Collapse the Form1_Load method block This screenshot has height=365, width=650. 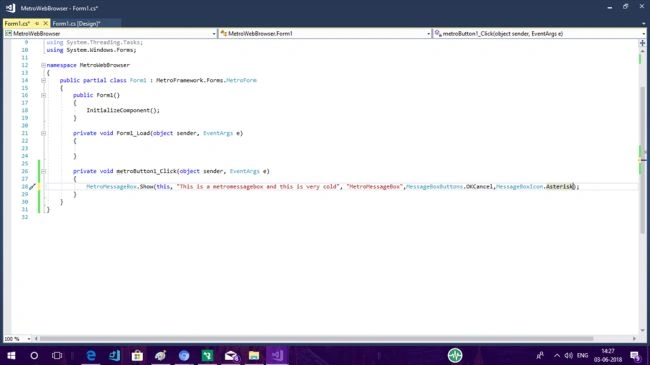43,133
